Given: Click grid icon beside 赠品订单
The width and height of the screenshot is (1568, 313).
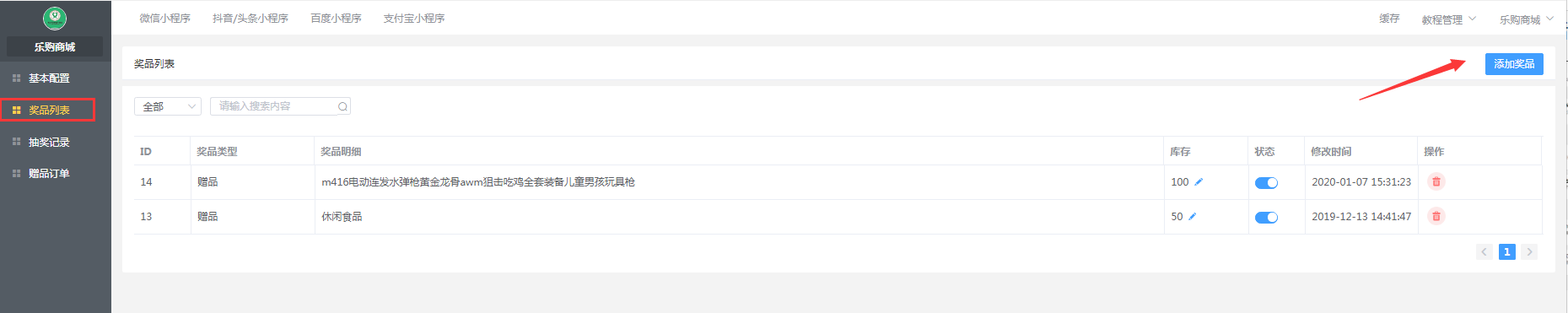Looking at the screenshot, I should click(16, 173).
